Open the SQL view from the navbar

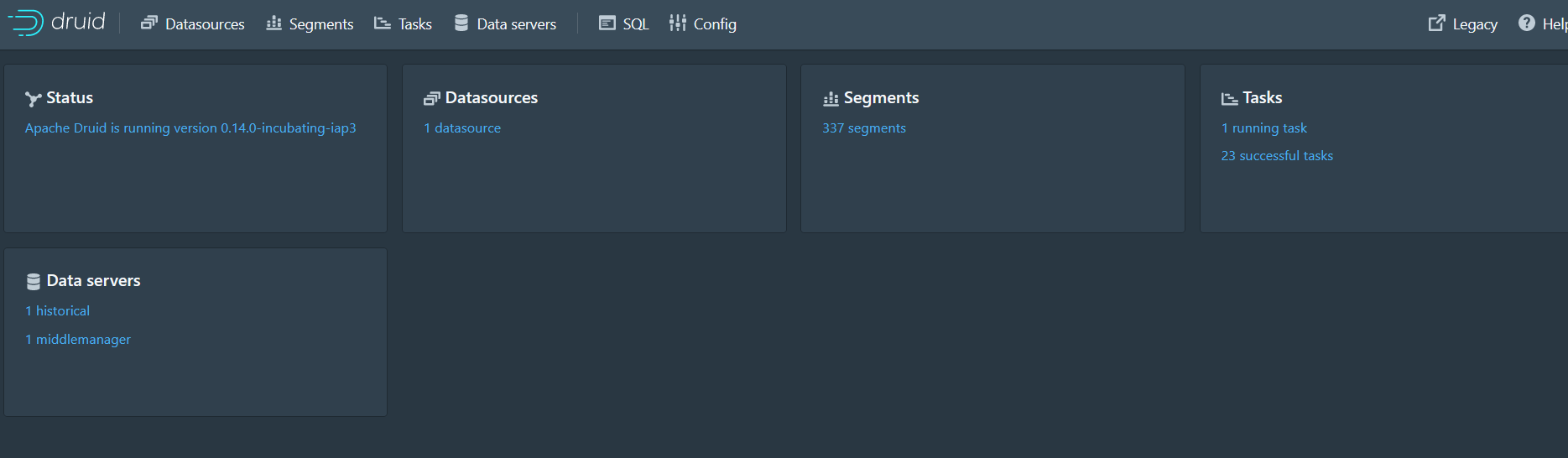636,24
